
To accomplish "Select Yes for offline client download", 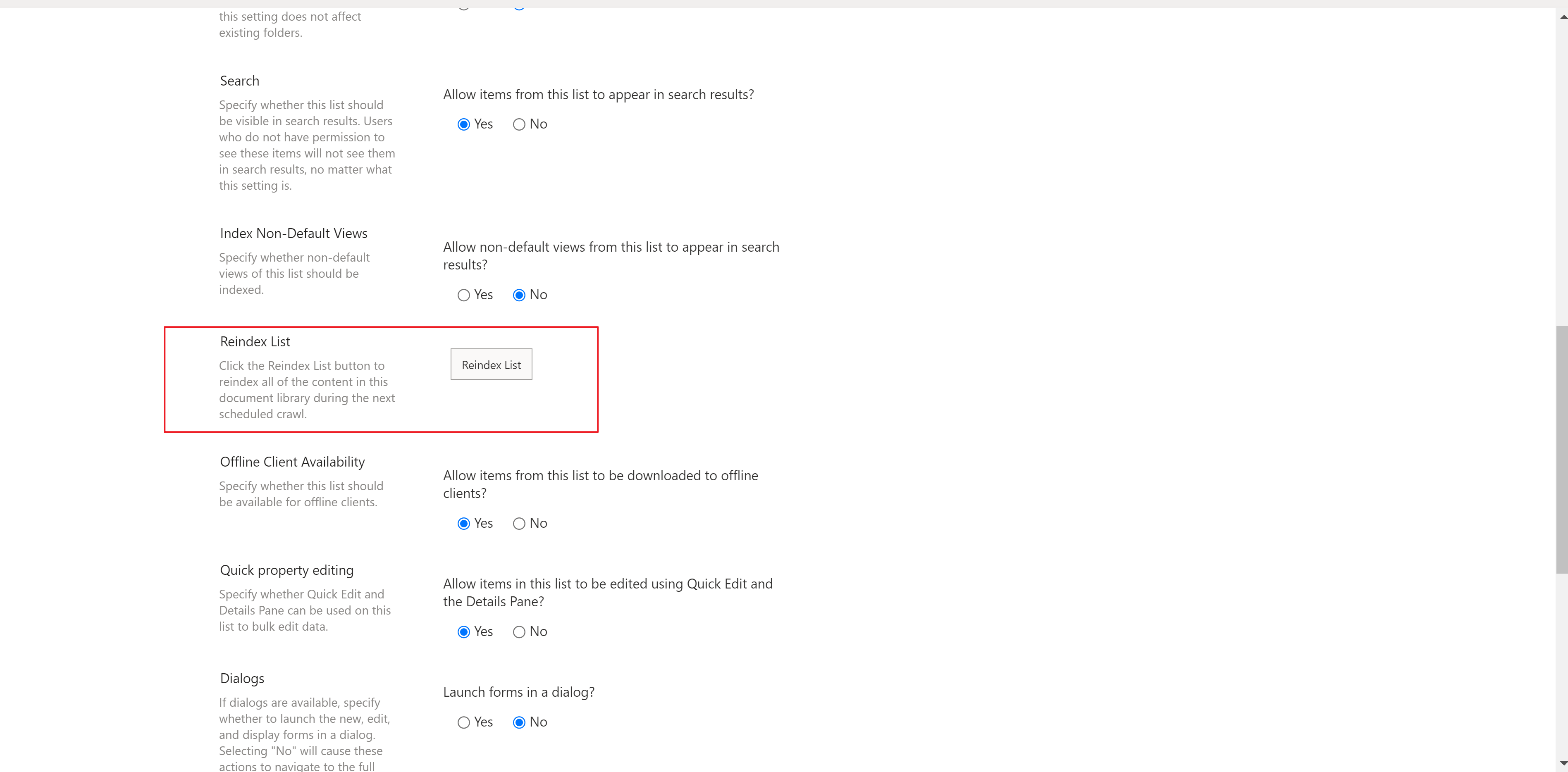I will [463, 524].
